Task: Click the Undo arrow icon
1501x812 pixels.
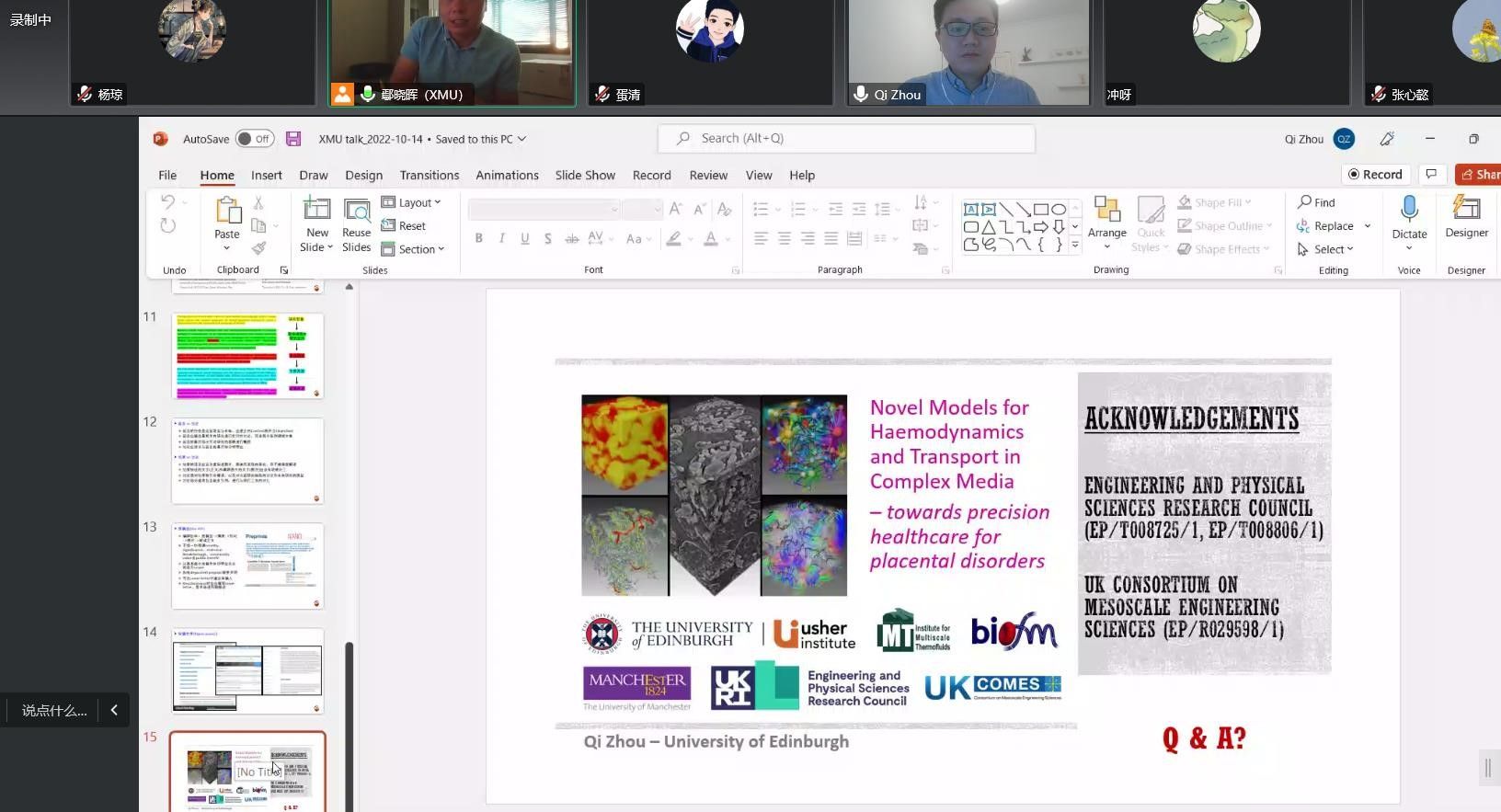Action: [167, 202]
